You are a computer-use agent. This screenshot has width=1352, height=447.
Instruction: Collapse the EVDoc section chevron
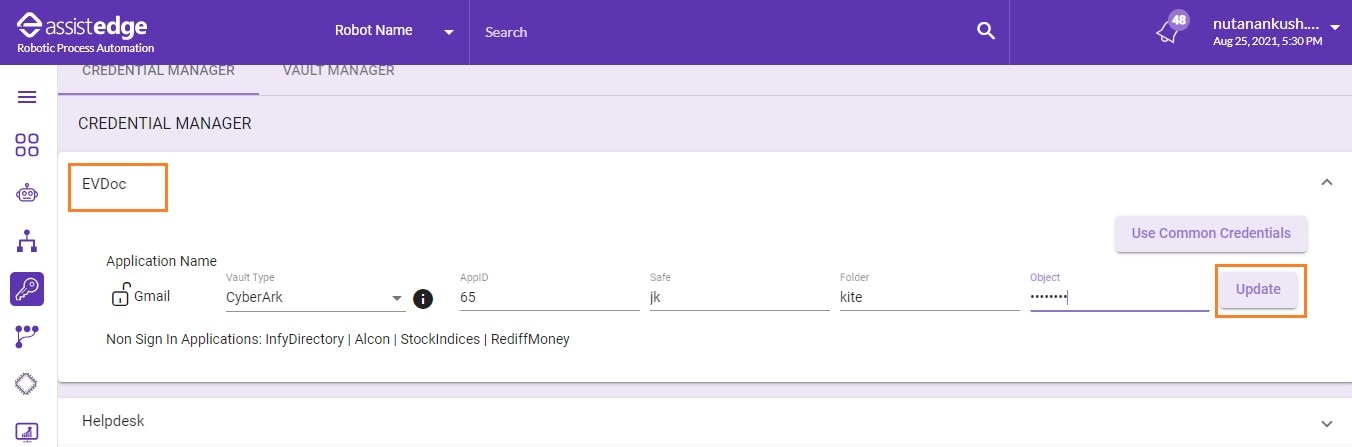pos(1327,182)
